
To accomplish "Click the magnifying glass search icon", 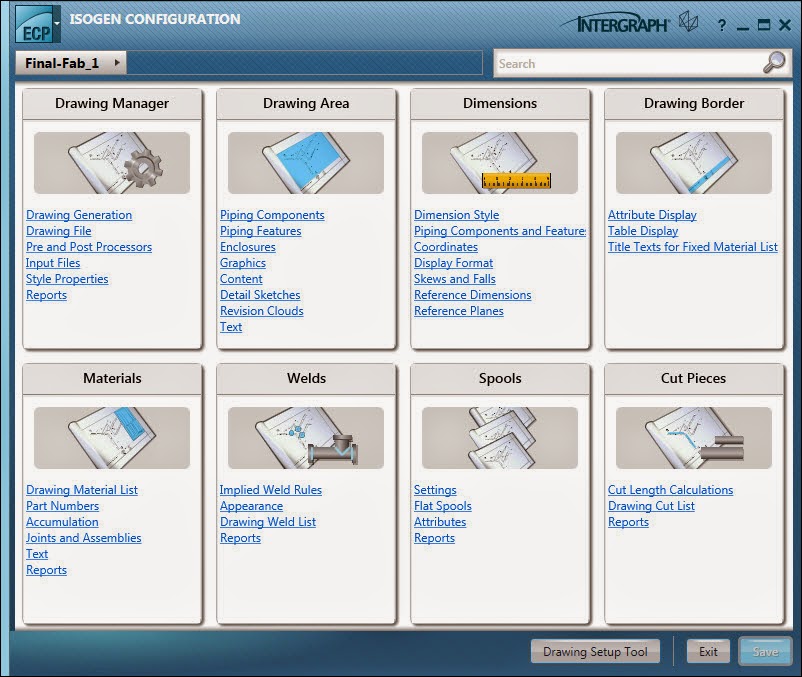I will [x=774, y=62].
